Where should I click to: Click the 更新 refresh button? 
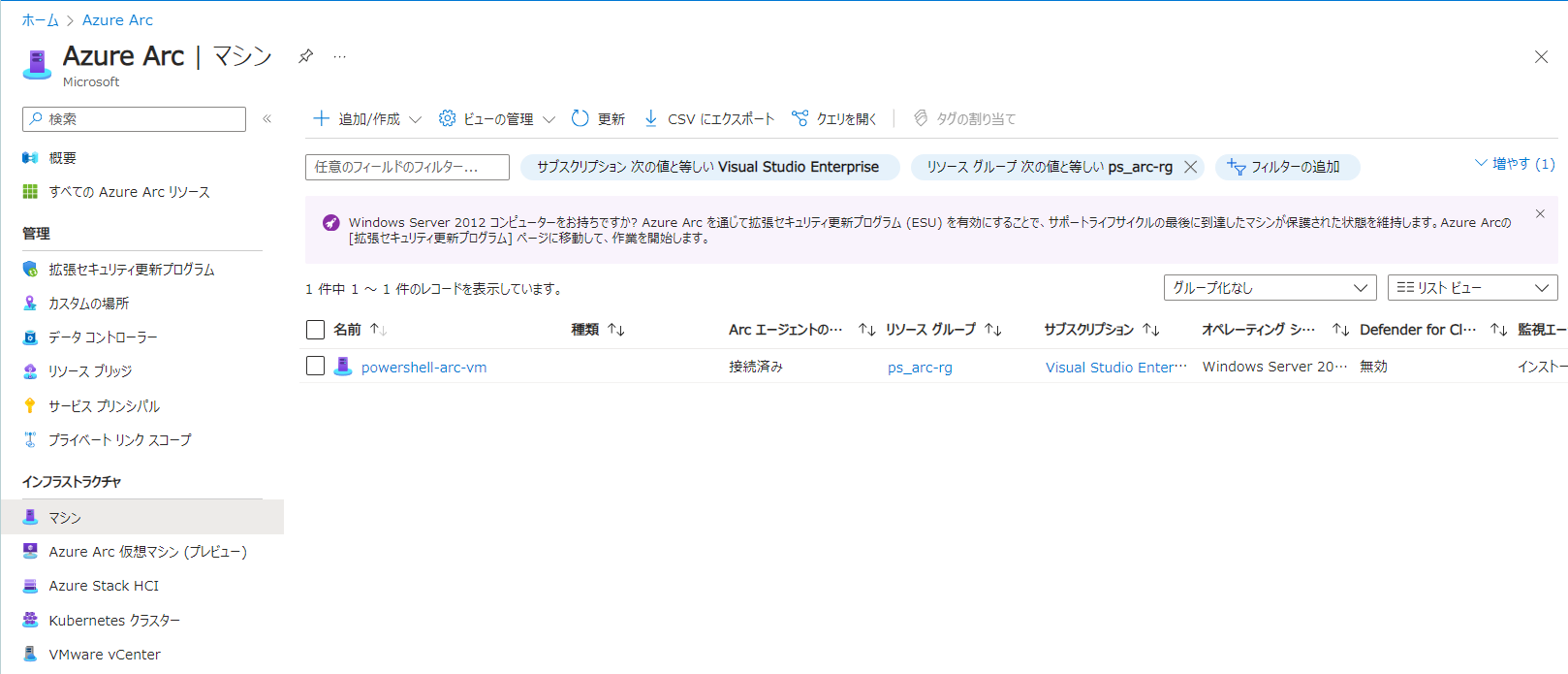point(598,119)
